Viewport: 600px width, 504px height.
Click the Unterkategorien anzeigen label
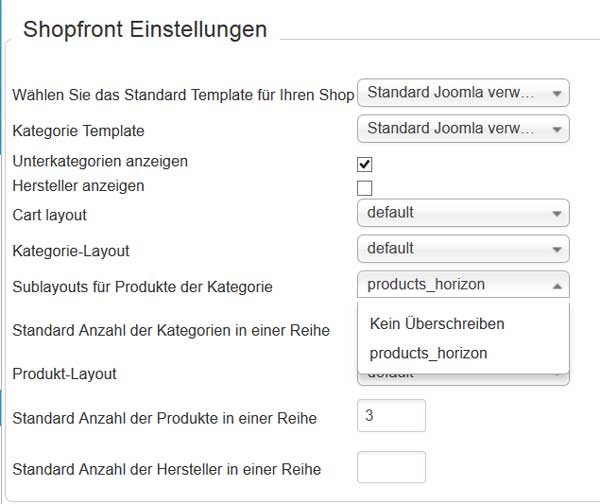pos(100,161)
